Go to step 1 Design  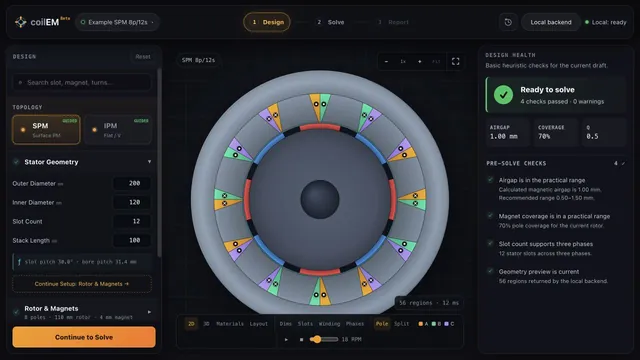coord(267,22)
